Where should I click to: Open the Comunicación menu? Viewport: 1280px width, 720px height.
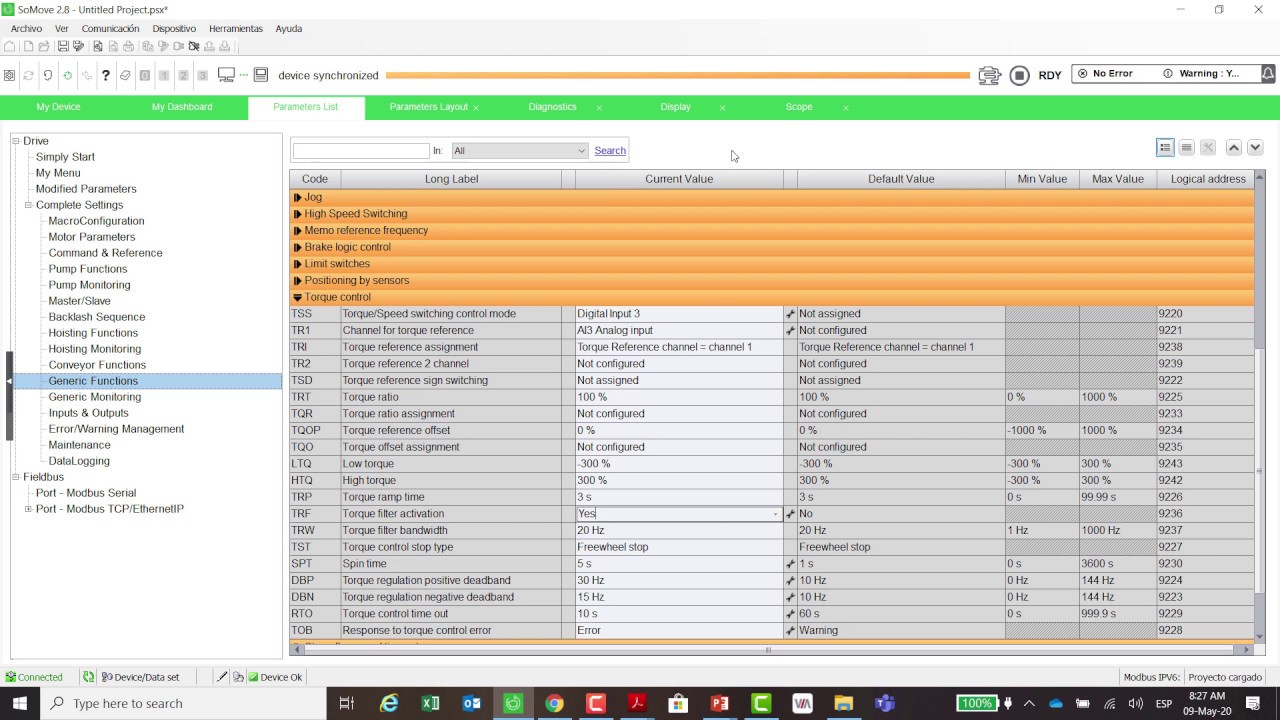pyautogui.click(x=110, y=29)
